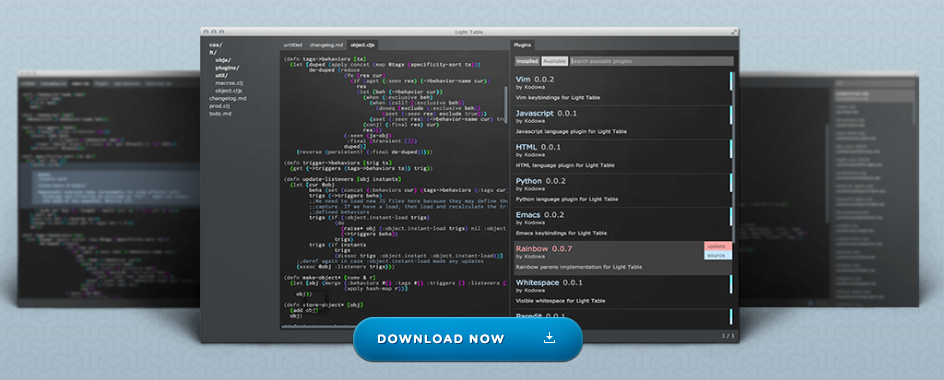Open todo.md in the file tree

point(220,113)
